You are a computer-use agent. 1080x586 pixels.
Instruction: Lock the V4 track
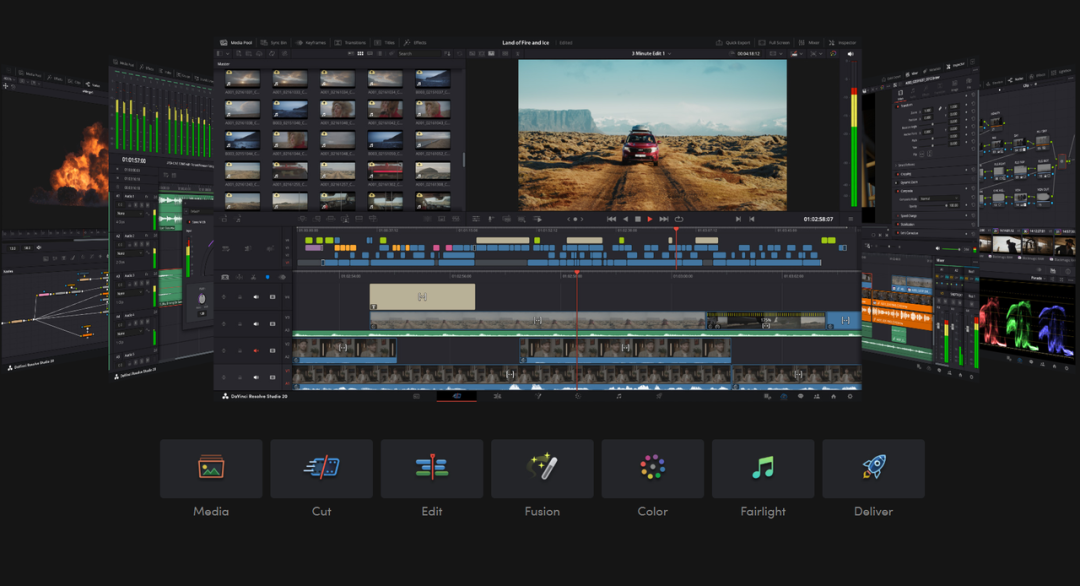[240, 297]
